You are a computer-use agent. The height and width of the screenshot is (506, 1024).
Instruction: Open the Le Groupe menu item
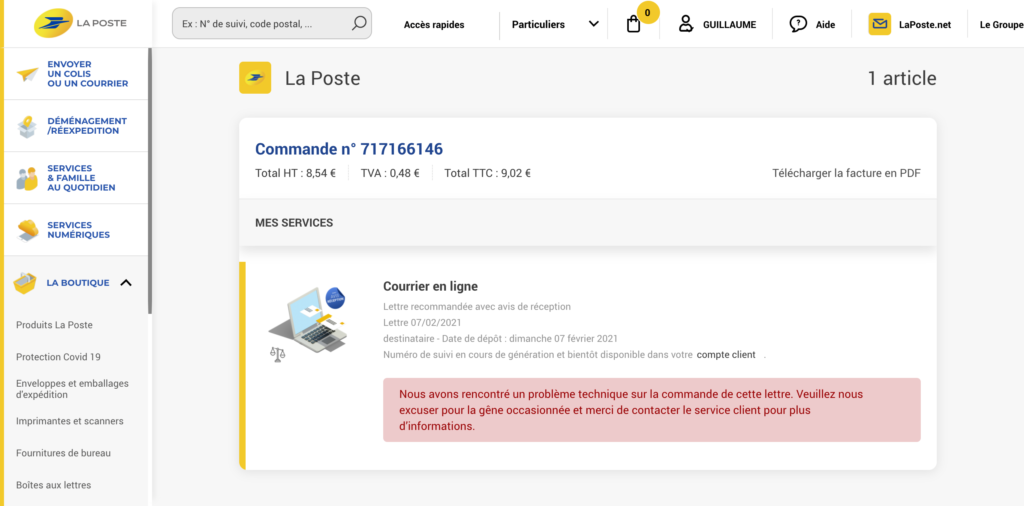tap(1001, 25)
